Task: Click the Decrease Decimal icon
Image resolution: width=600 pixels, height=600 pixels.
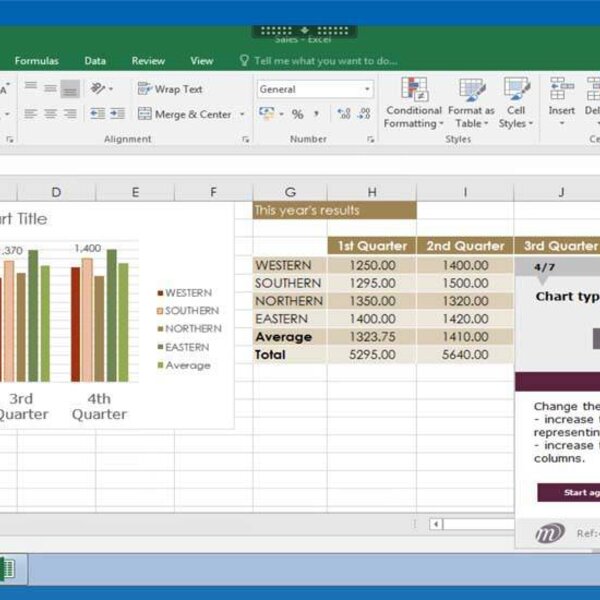Action: [364, 114]
